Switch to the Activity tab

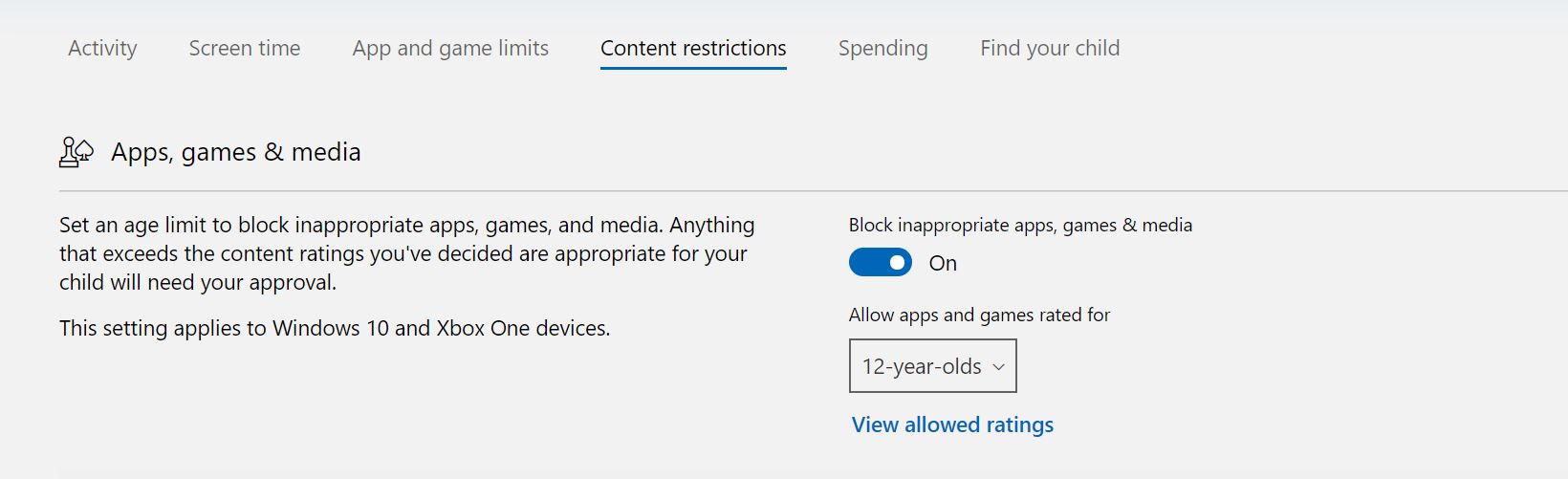tap(102, 48)
